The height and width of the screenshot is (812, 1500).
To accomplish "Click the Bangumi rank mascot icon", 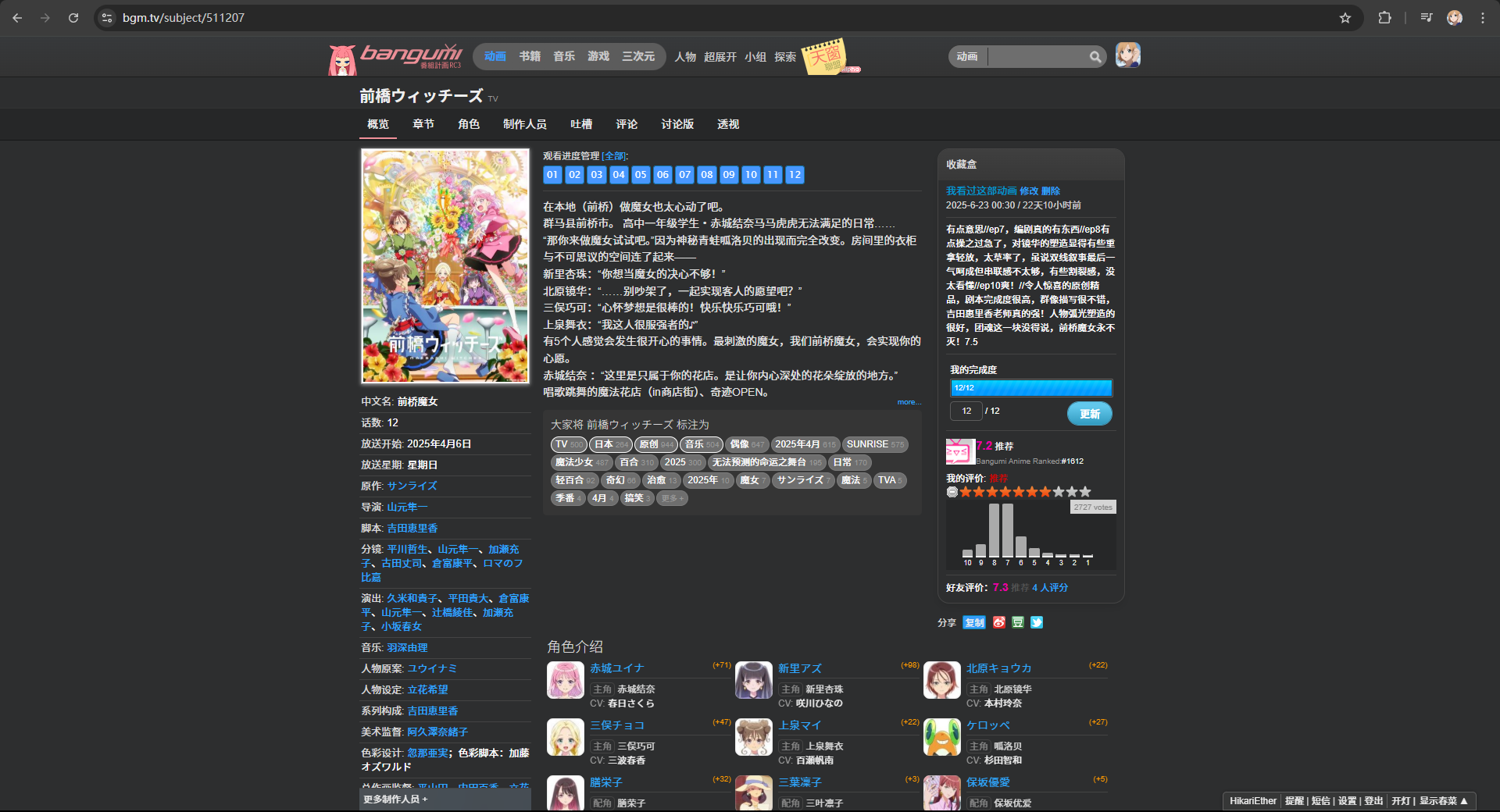I will click(960, 451).
